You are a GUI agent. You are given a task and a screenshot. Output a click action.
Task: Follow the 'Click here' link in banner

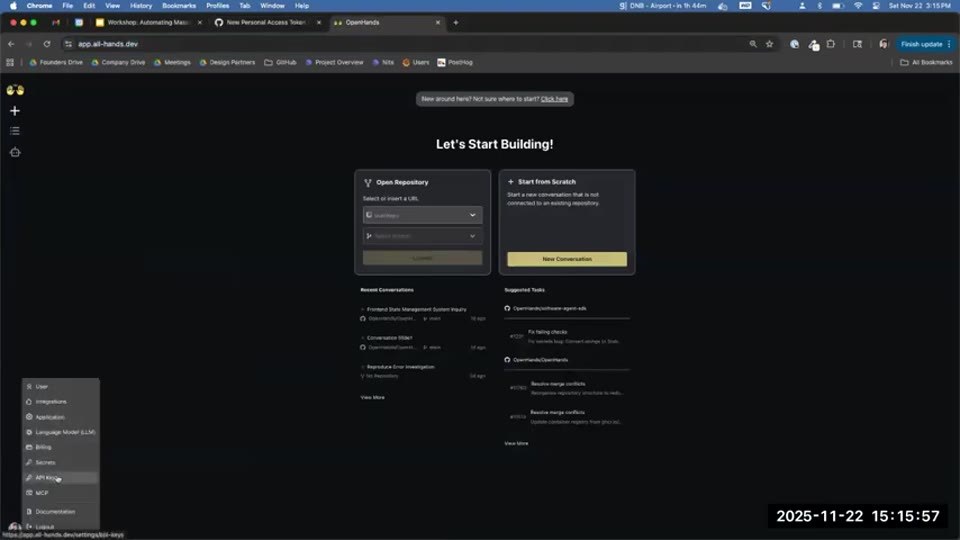(554, 99)
